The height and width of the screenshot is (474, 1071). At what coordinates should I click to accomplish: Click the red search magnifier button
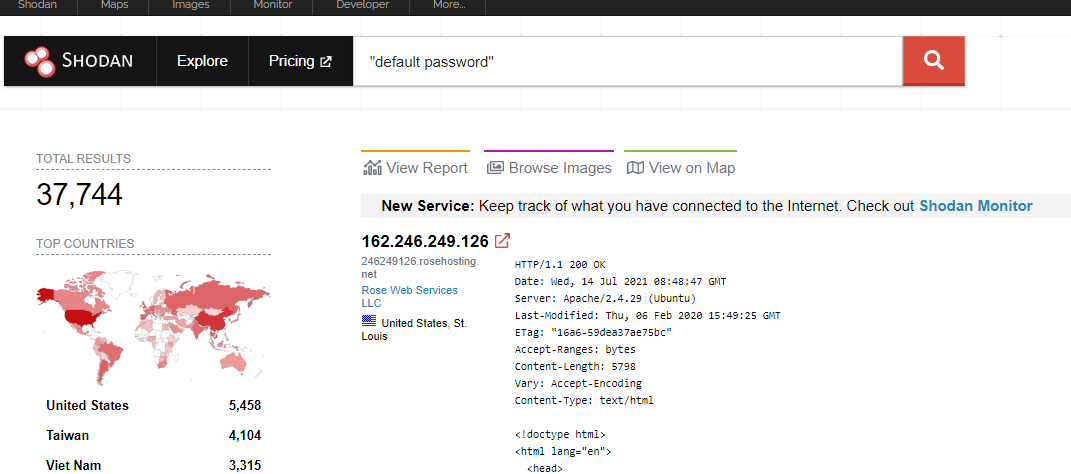click(933, 61)
